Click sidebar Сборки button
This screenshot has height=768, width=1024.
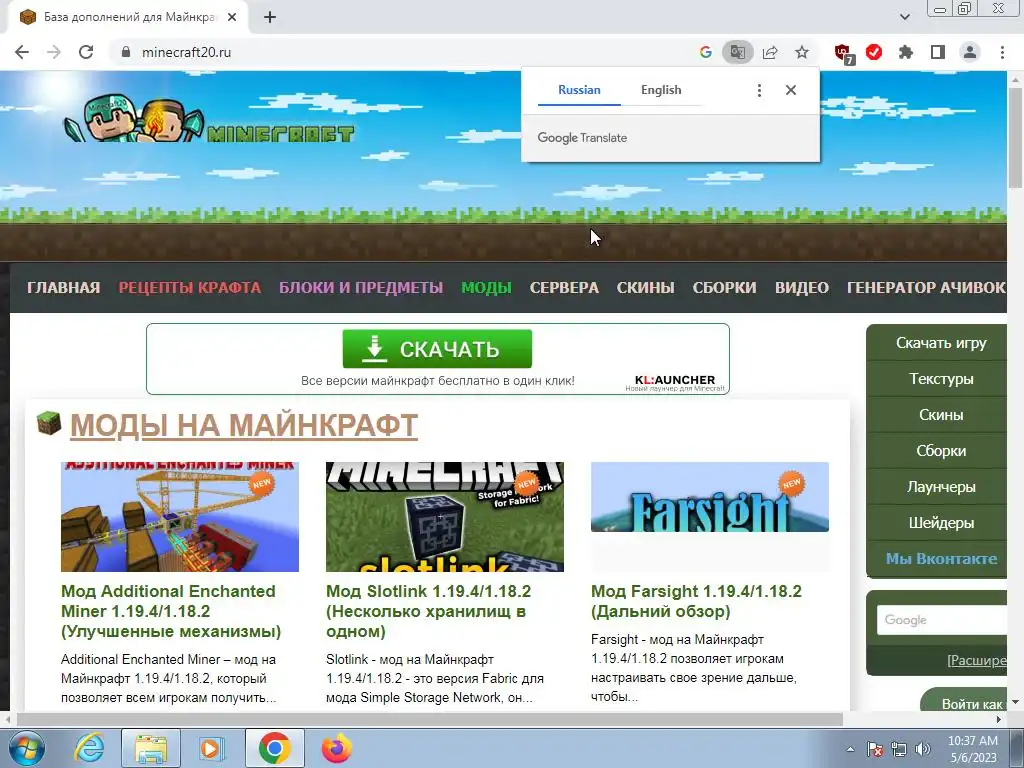point(940,451)
